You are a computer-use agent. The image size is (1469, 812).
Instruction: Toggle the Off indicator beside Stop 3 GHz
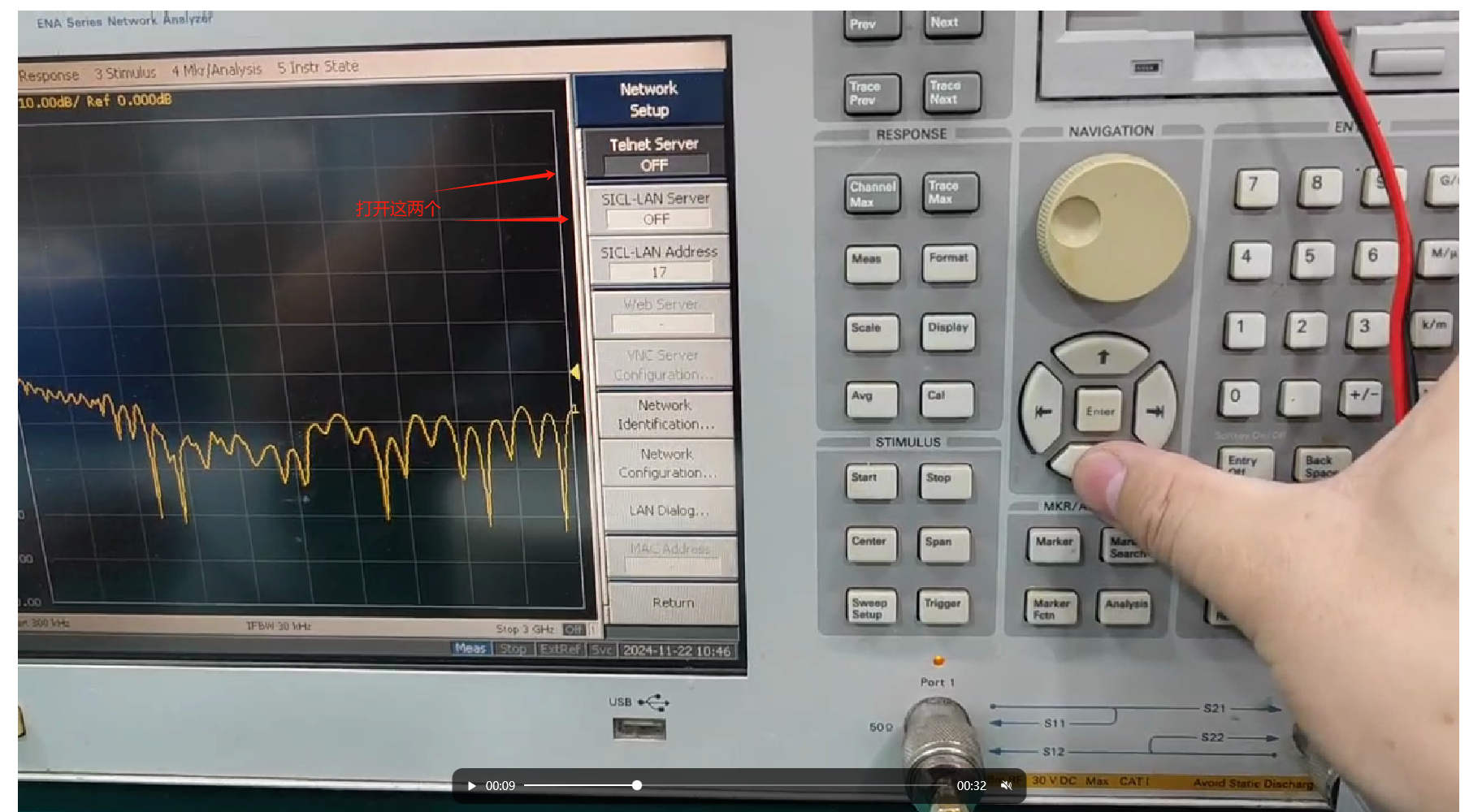tap(574, 629)
